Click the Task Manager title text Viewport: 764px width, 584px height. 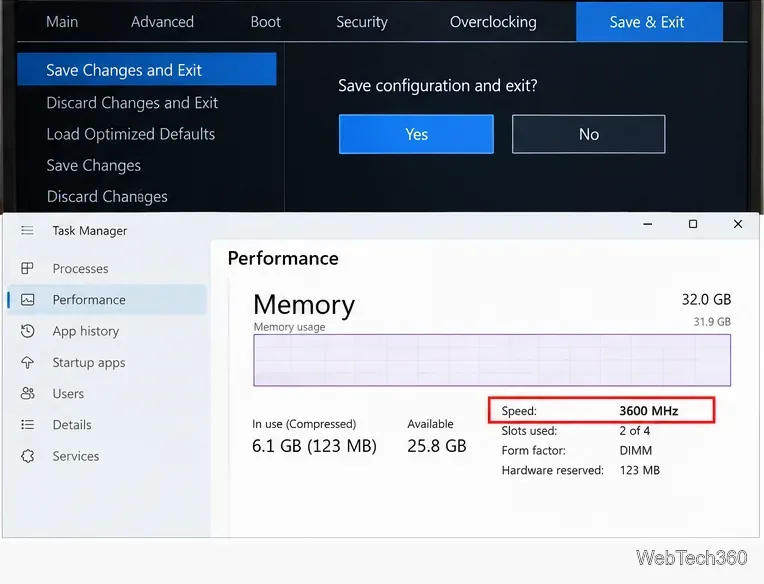[x=90, y=230]
